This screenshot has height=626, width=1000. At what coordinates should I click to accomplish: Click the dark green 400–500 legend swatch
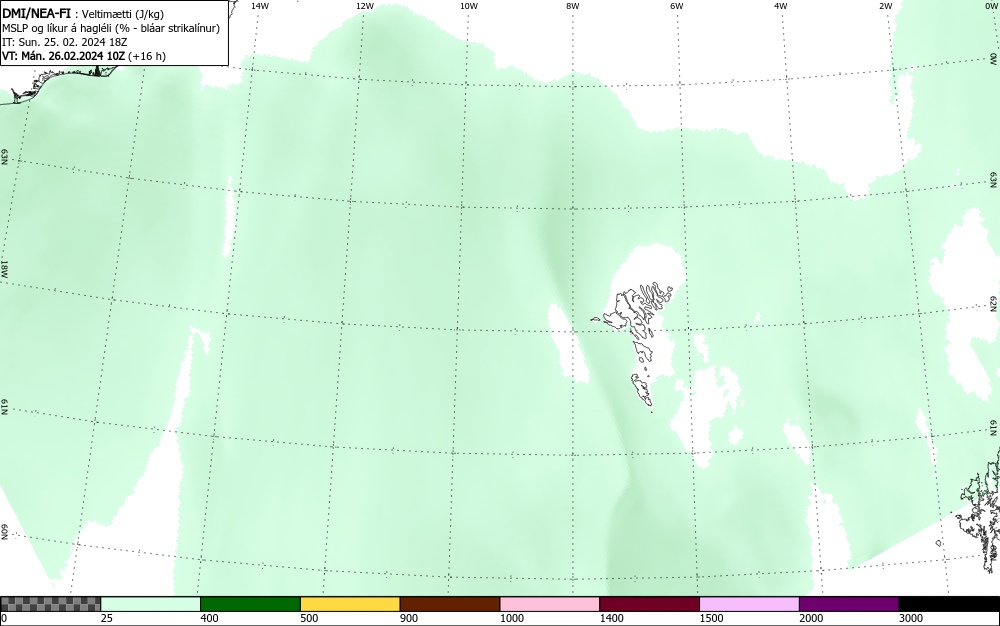[x=250, y=604]
